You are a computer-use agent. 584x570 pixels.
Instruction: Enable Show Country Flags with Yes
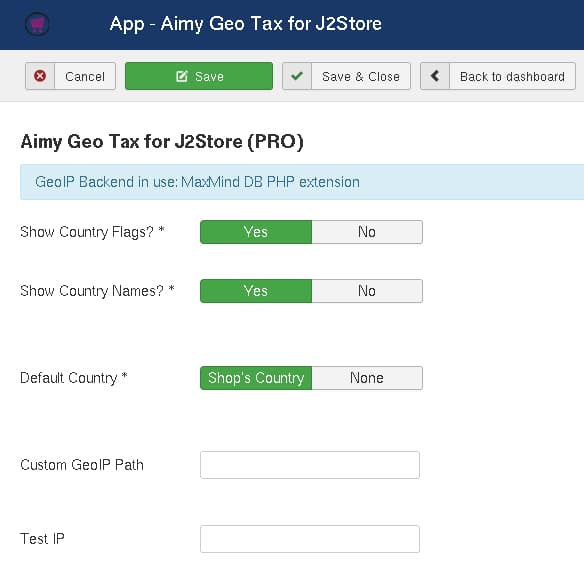pos(256,232)
